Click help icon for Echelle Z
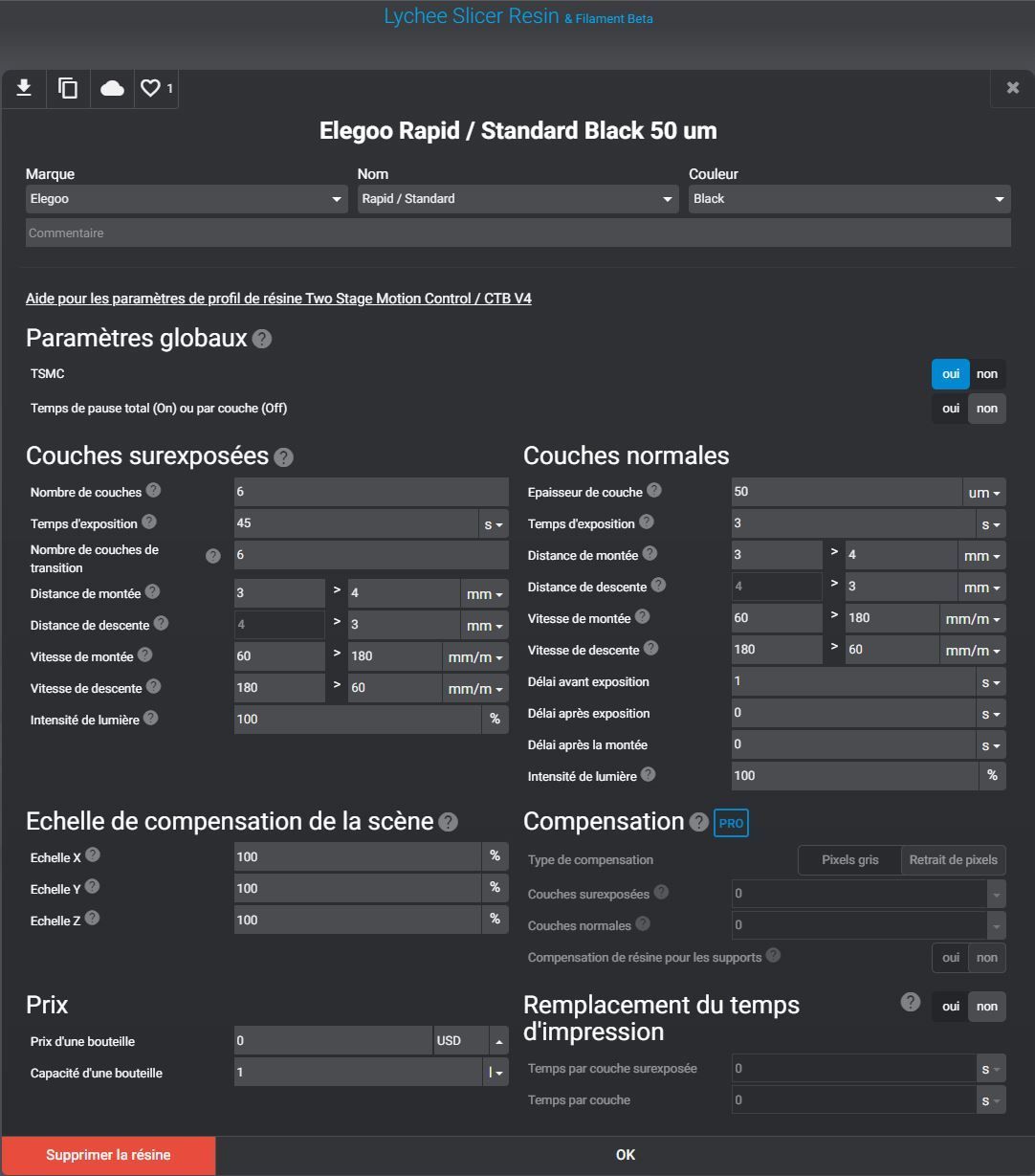Image resolution: width=1035 pixels, height=1176 pixels. [x=92, y=919]
